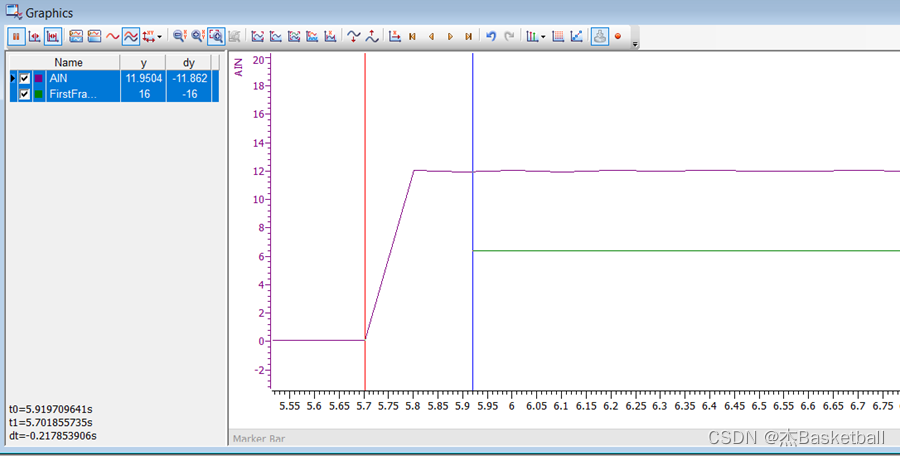Click the second stacked separate-views icon
Screen dimensions: 900x456
click(94, 36)
